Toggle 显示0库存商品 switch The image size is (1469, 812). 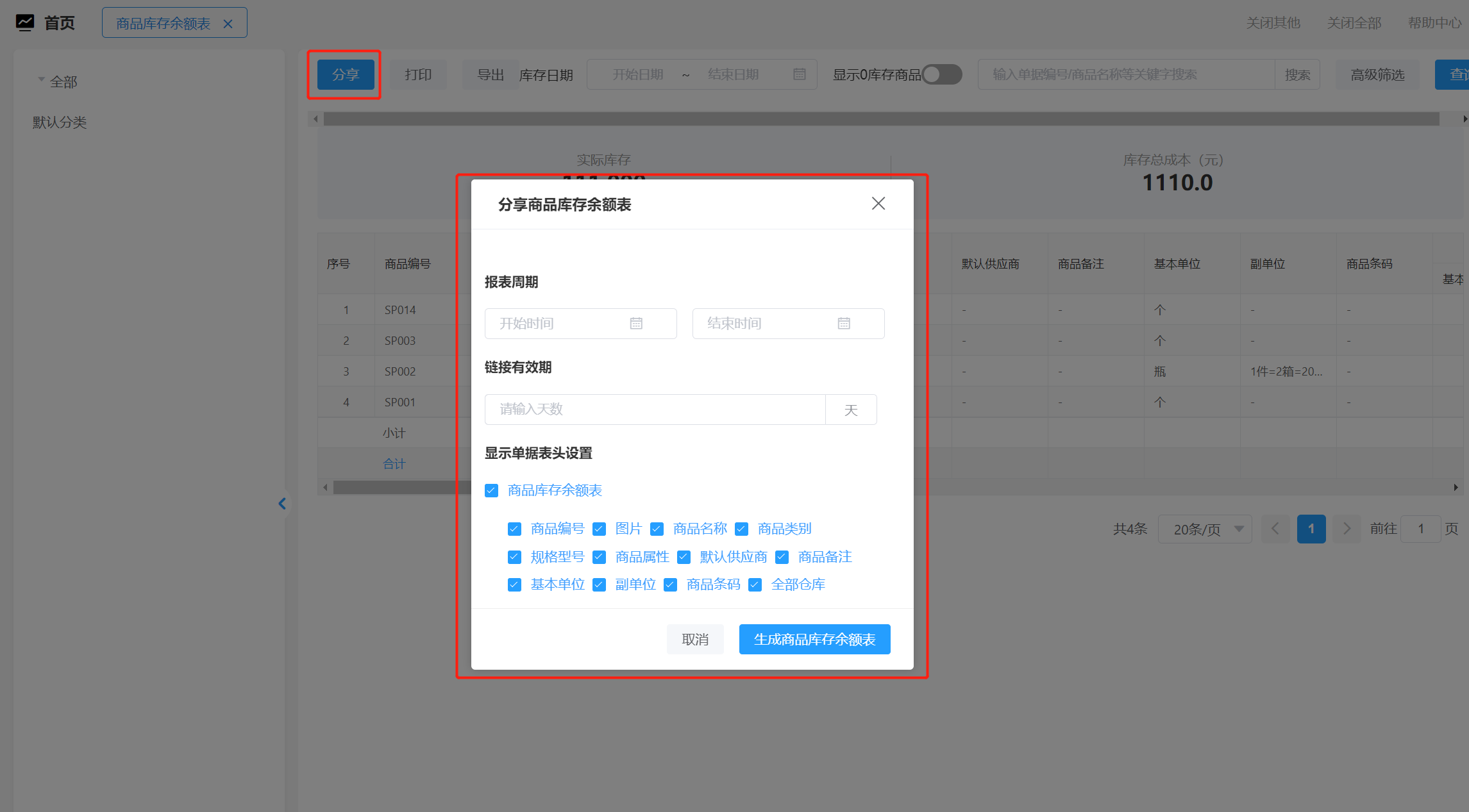click(x=941, y=74)
